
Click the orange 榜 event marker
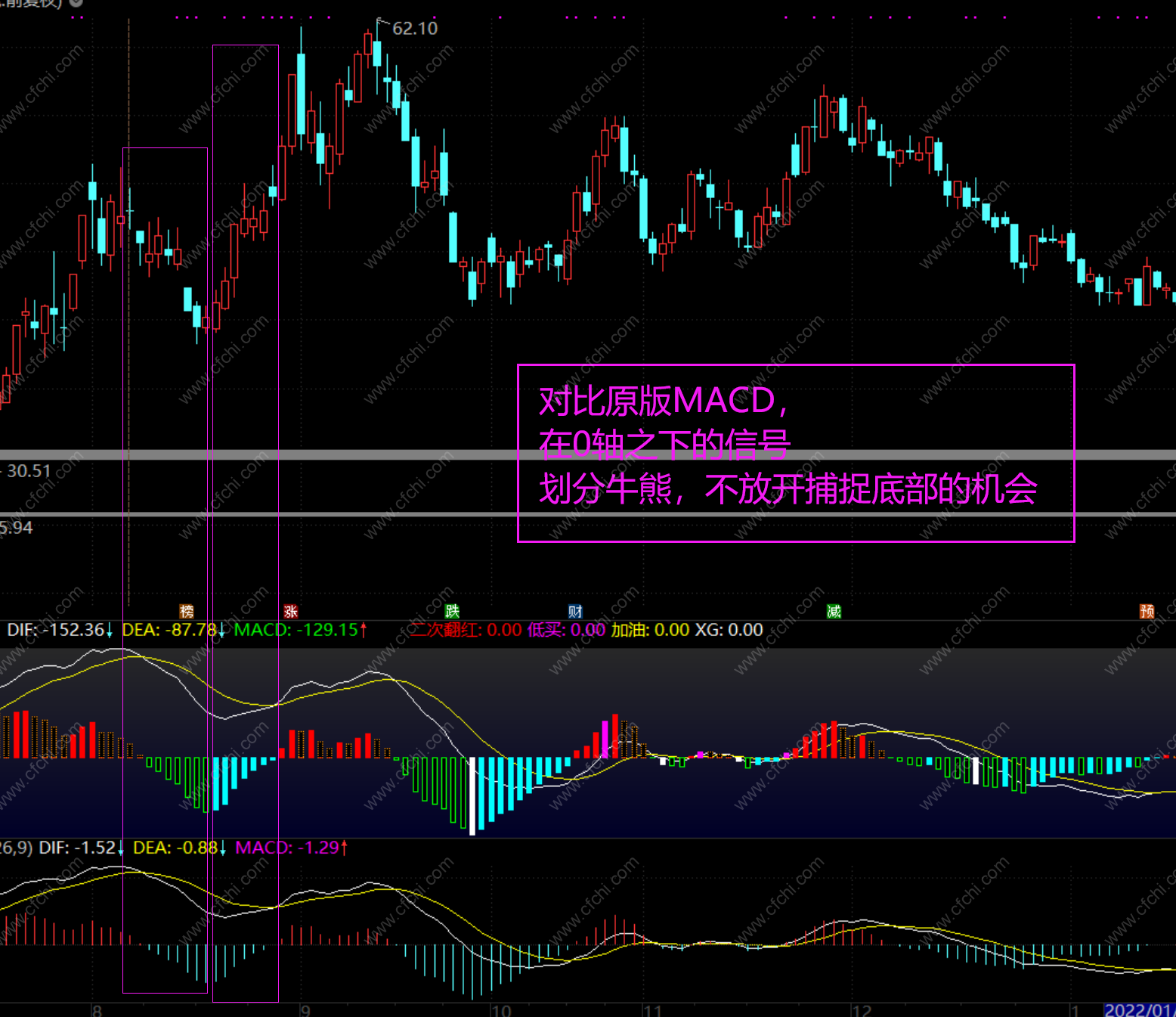pyautogui.click(x=187, y=611)
